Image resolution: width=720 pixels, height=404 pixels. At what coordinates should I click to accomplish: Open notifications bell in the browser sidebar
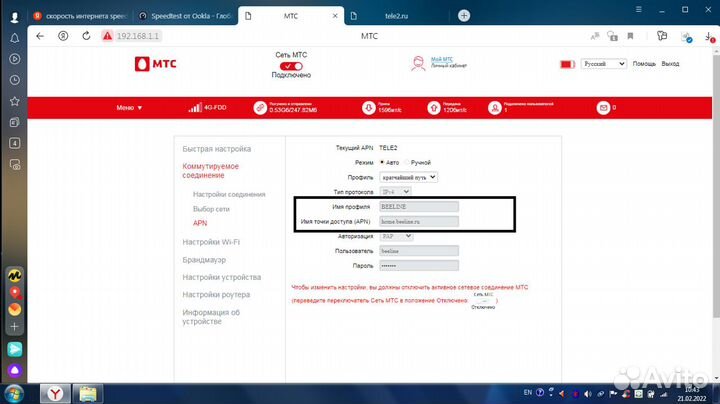[15, 38]
